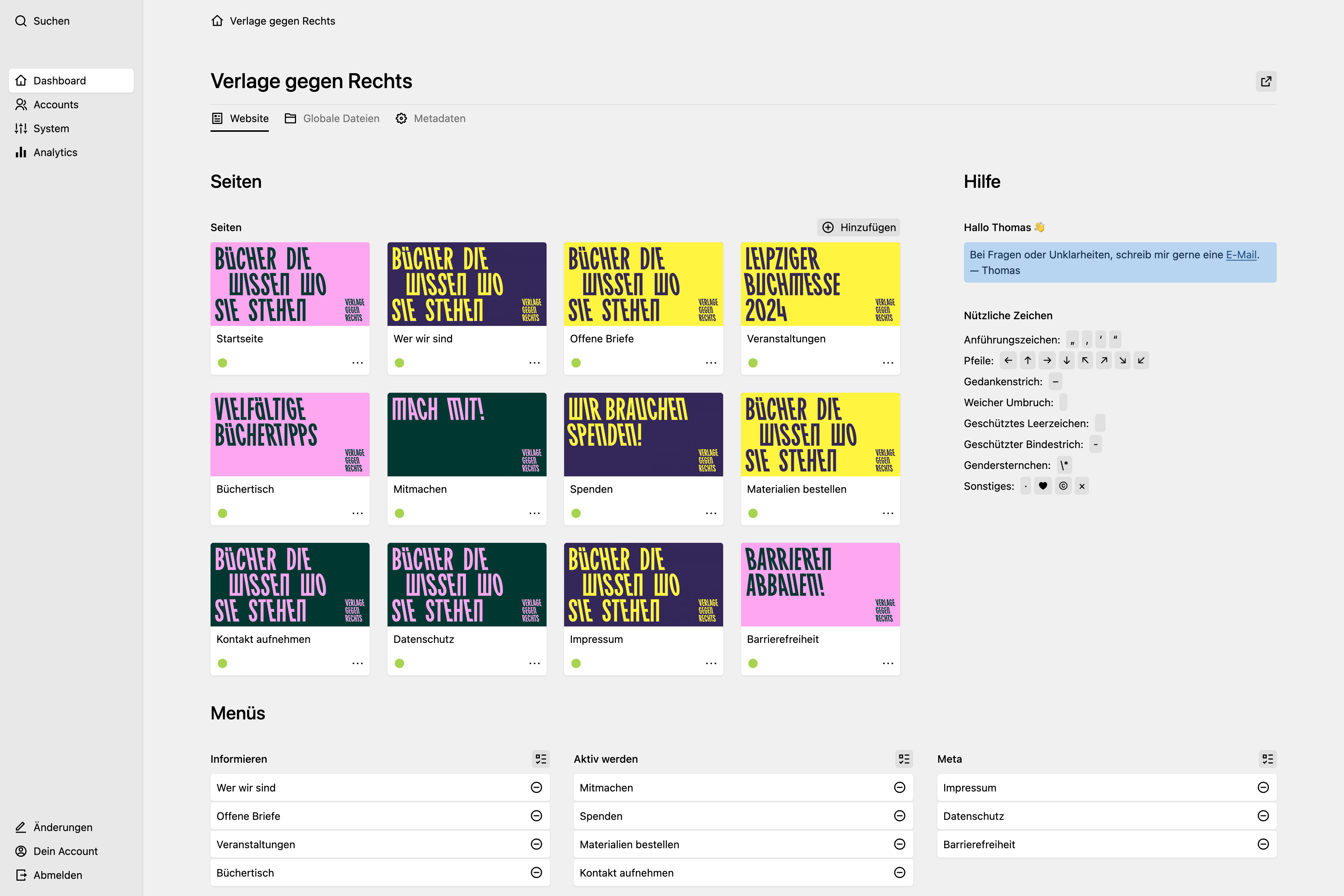Open options menu for Büchertisch card
1344x896 pixels.
coord(358,513)
